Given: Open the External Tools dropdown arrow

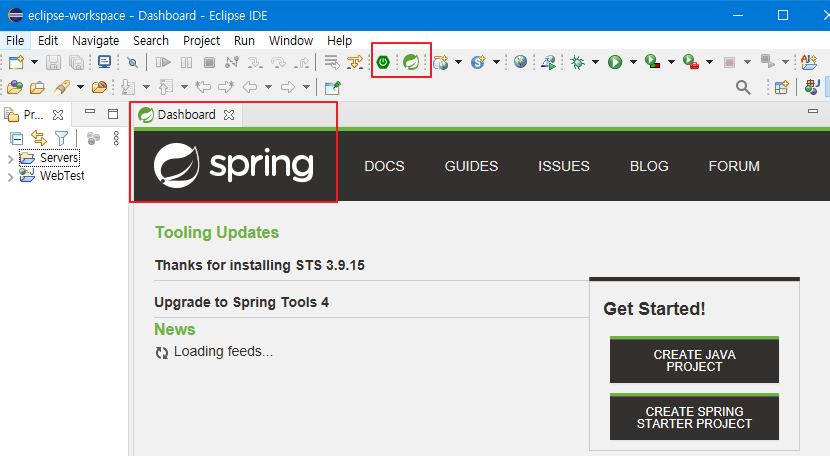Looking at the screenshot, I should tap(709, 62).
